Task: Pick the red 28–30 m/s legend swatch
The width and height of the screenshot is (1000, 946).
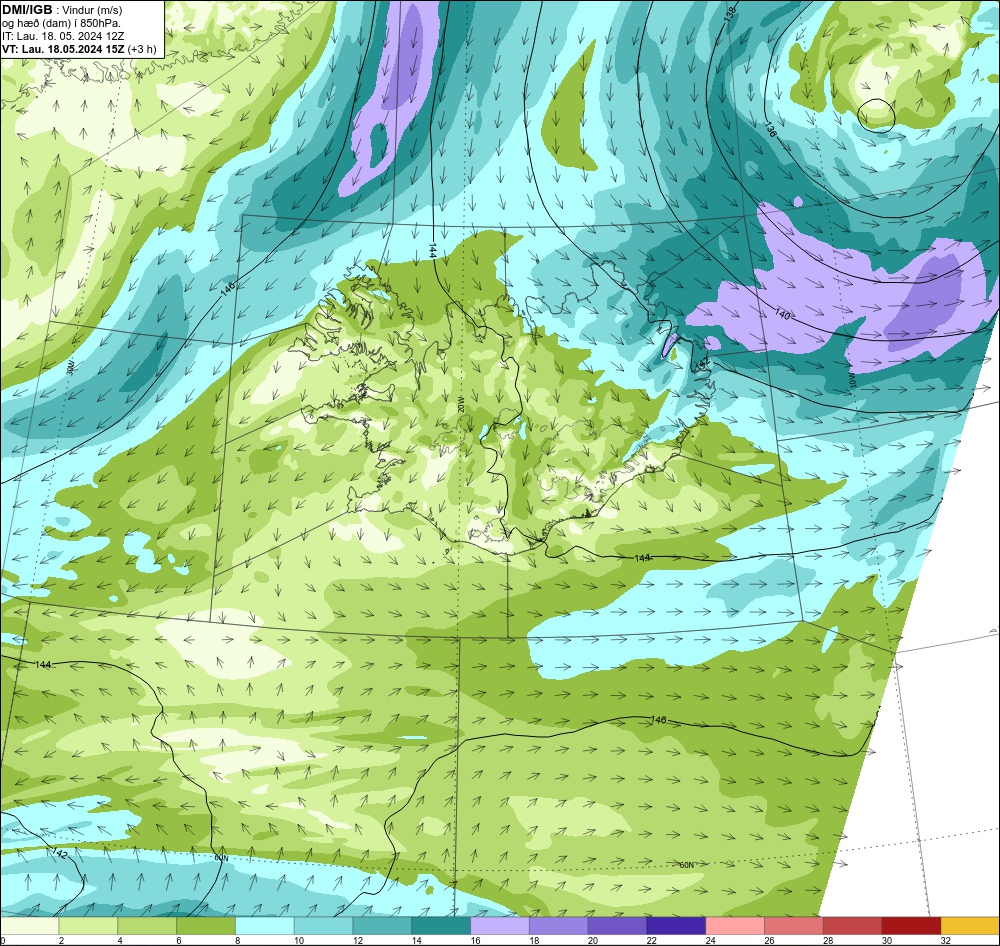Action: (x=853, y=926)
